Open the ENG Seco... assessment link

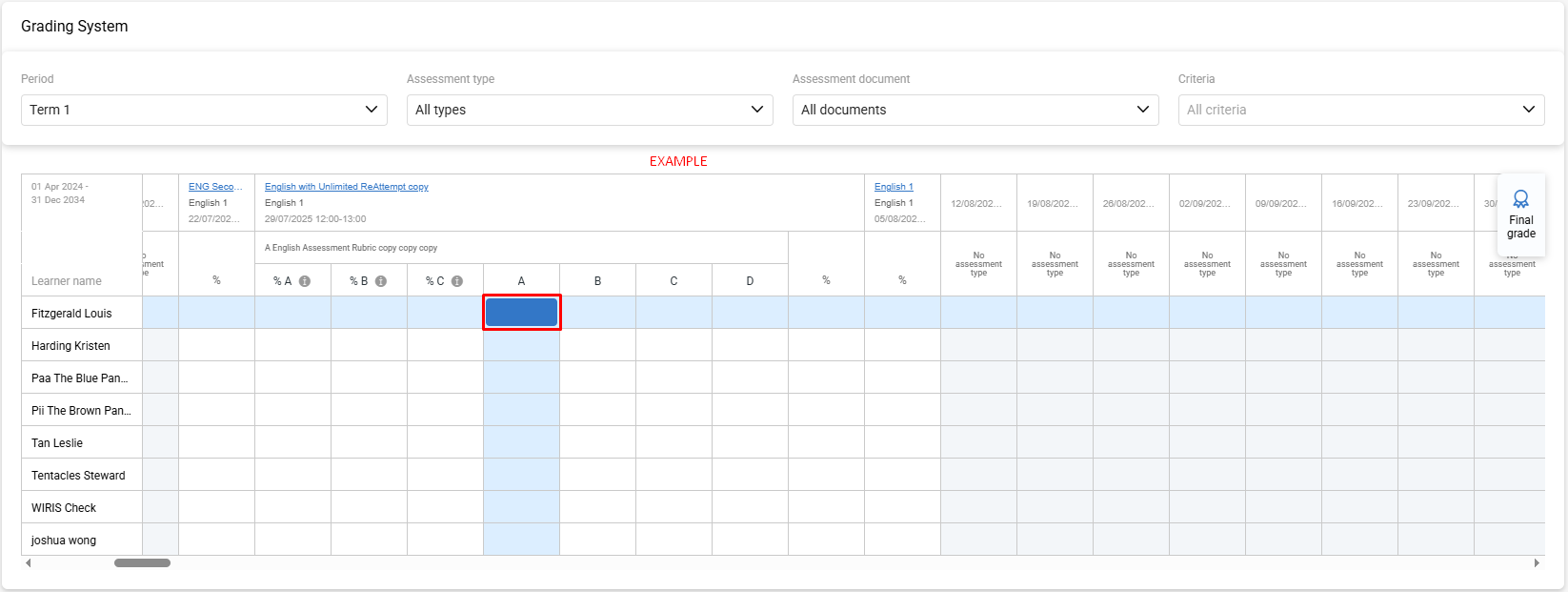215,187
